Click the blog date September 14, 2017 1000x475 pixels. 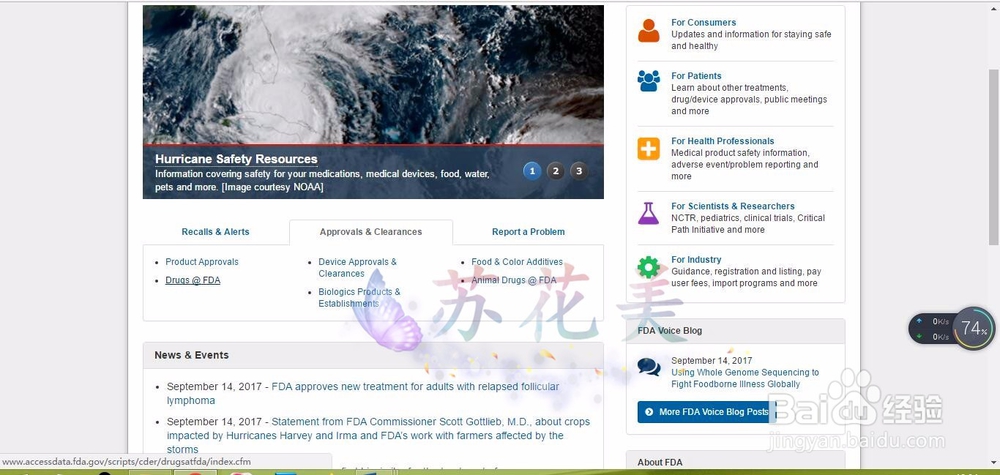tap(711, 361)
